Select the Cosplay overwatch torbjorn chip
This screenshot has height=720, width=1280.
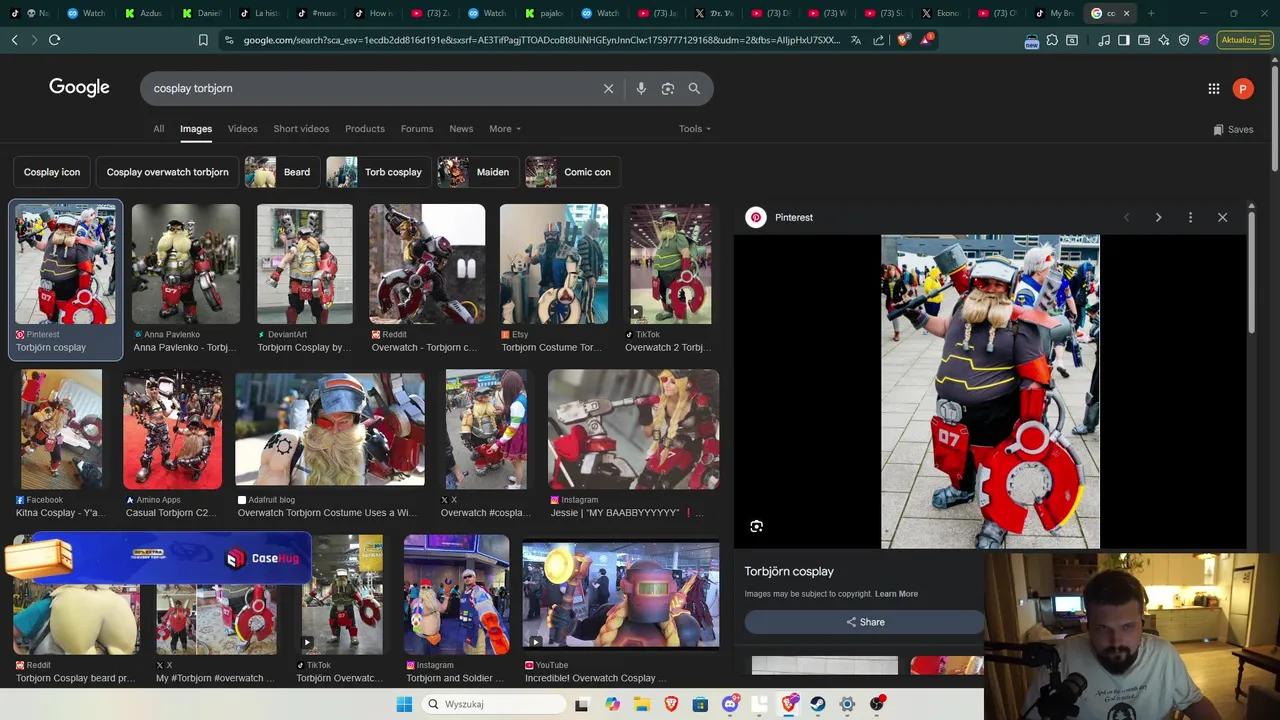pyautogui.click(x=168, y=172)
